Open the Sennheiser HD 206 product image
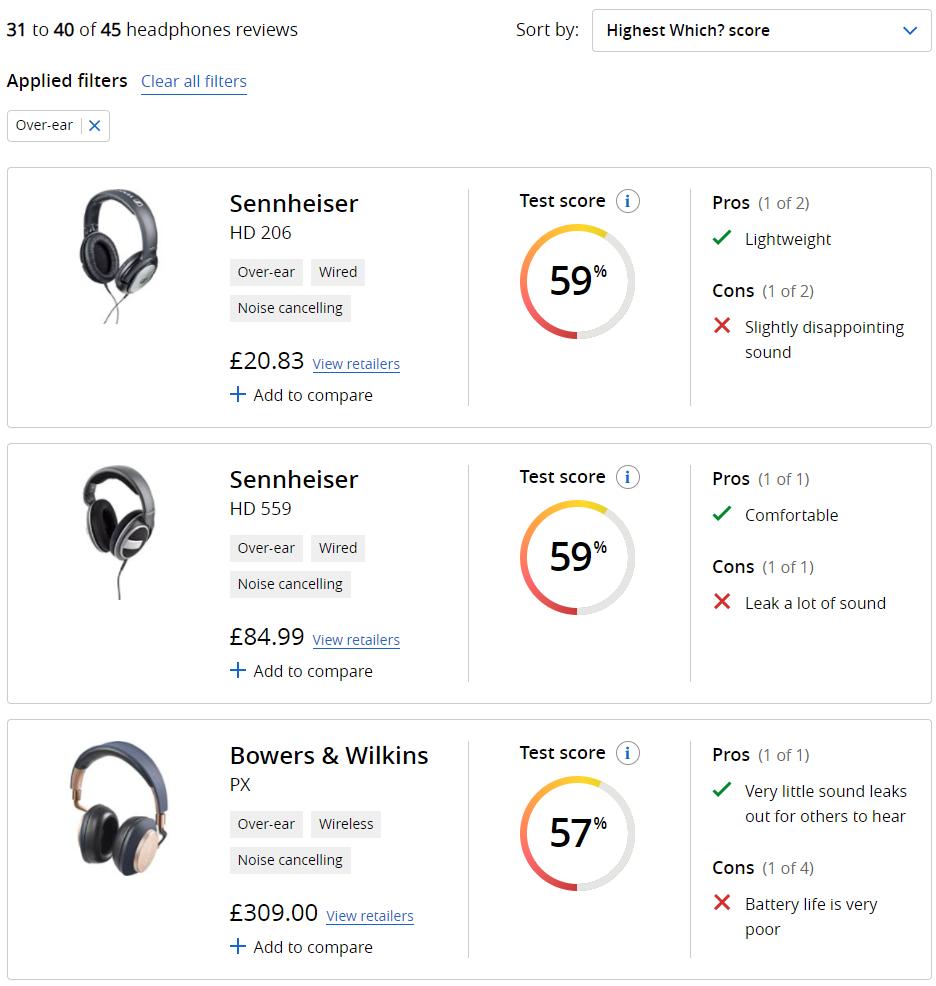The image size is (936, 986). (x=118, y=255)
